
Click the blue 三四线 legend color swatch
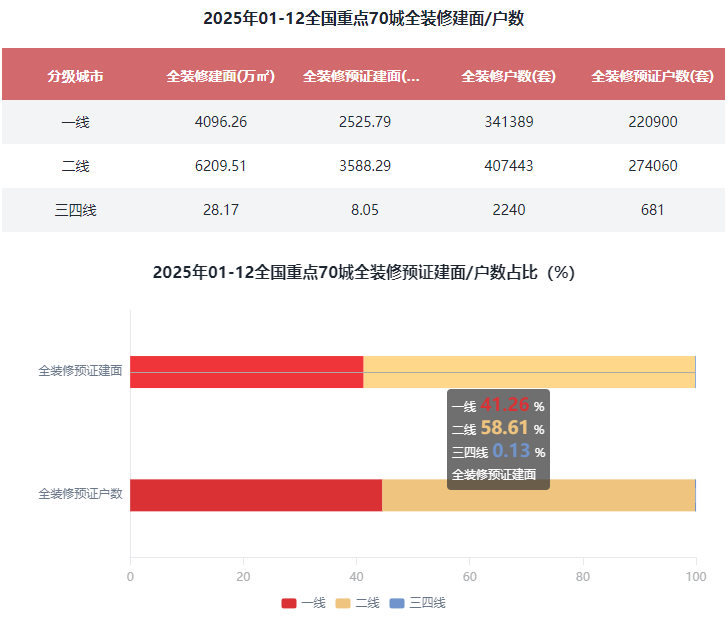click(x=396, y=603)
